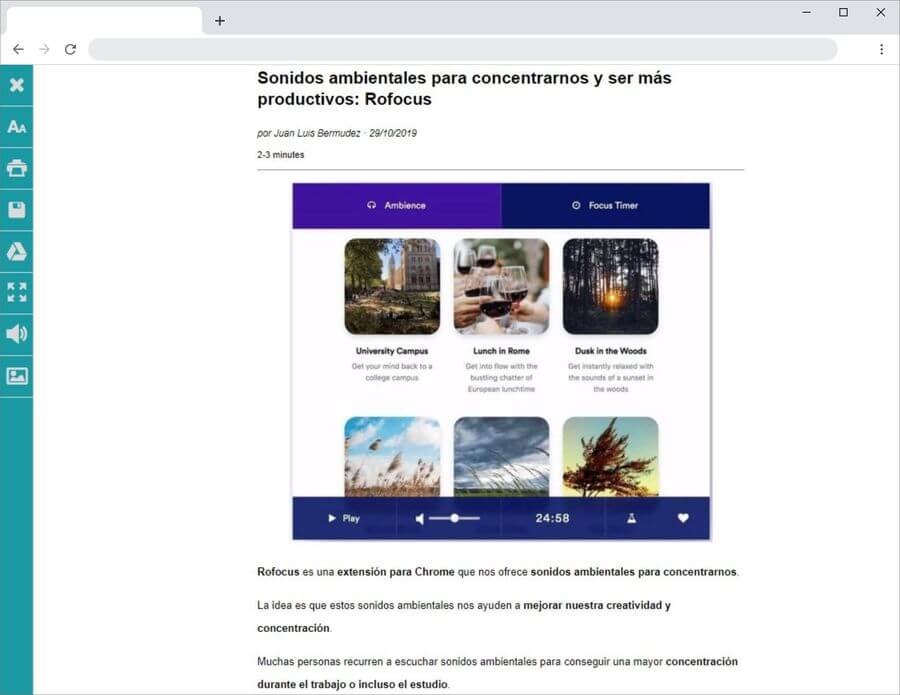This screenshot has height=695, width=900.
Task: Click the flask icon in the player bar
Action: point(631,518)
